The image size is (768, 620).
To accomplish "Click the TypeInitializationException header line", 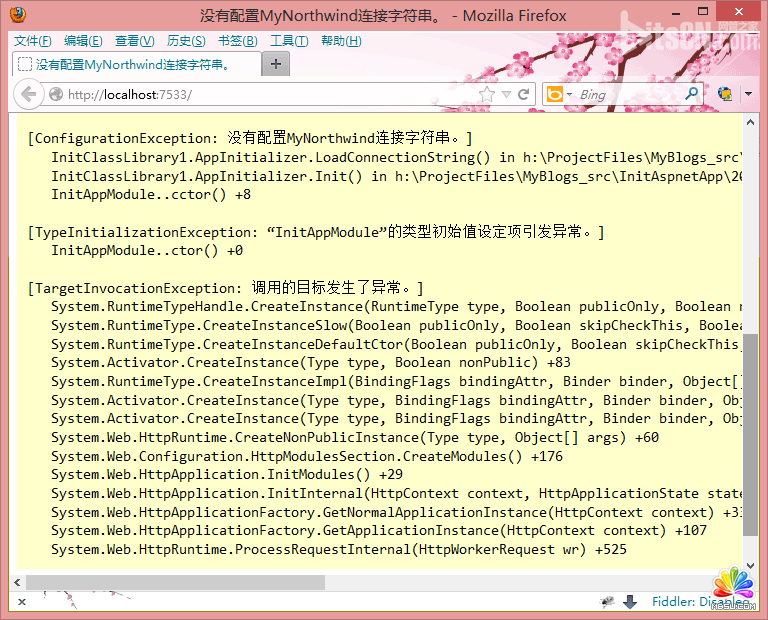I will [316, 232].
